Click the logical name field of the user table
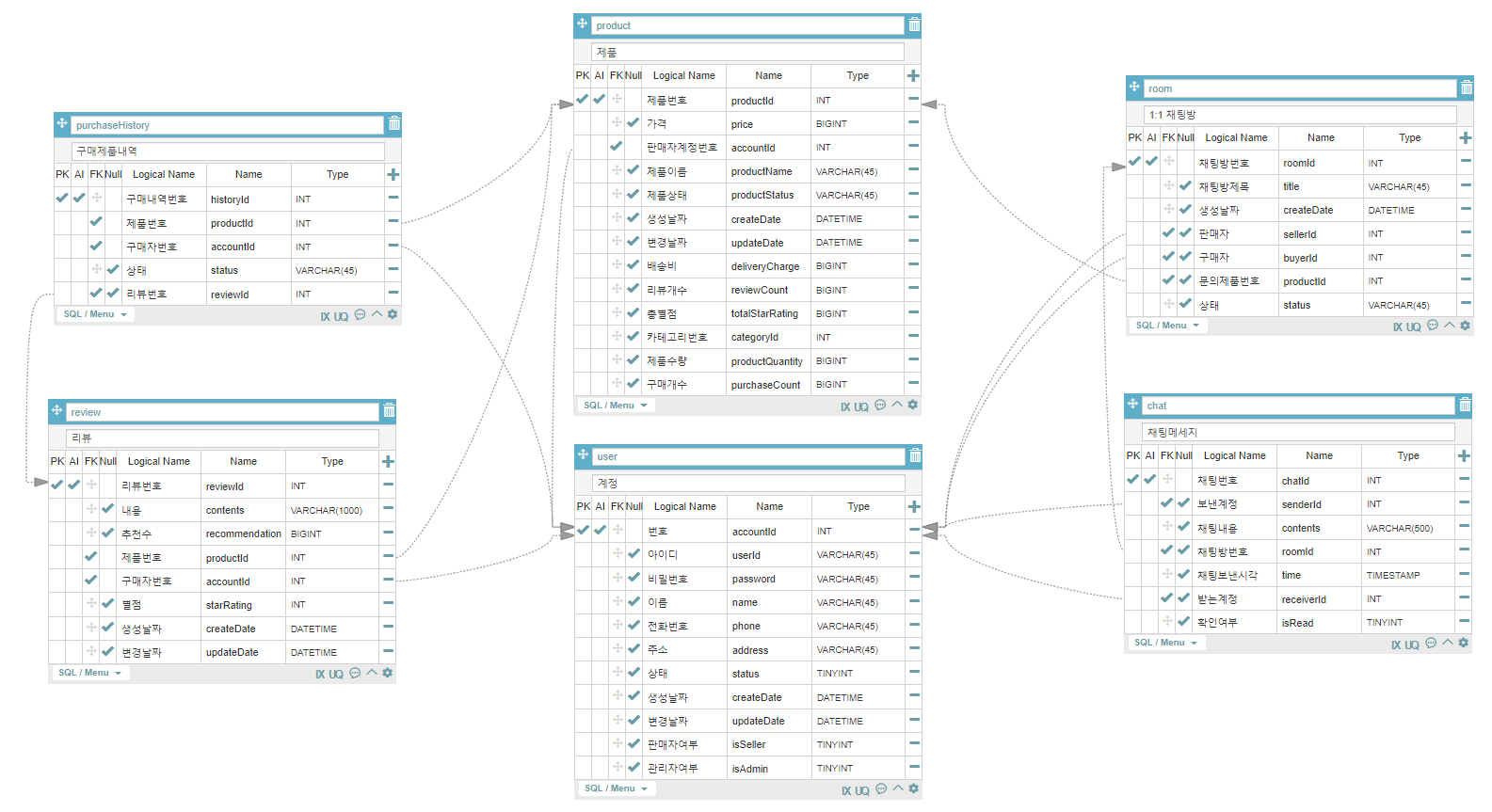 click(x=748, y=483)
